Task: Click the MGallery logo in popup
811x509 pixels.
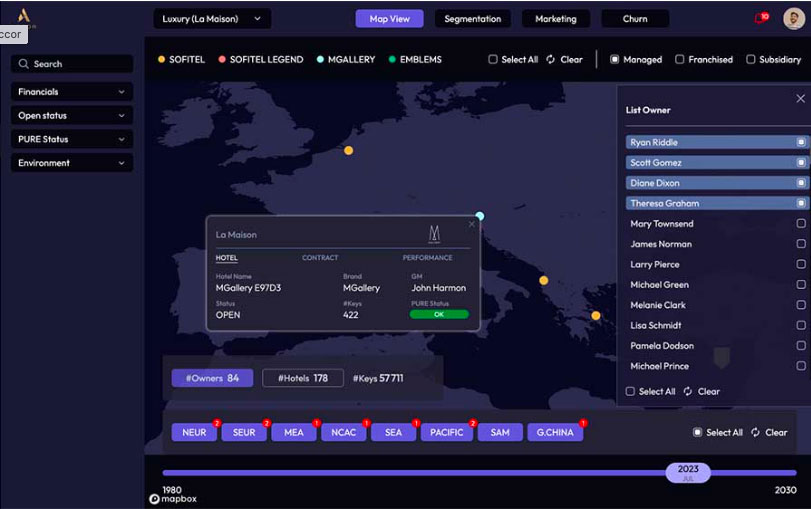Action: coord(434,234)
